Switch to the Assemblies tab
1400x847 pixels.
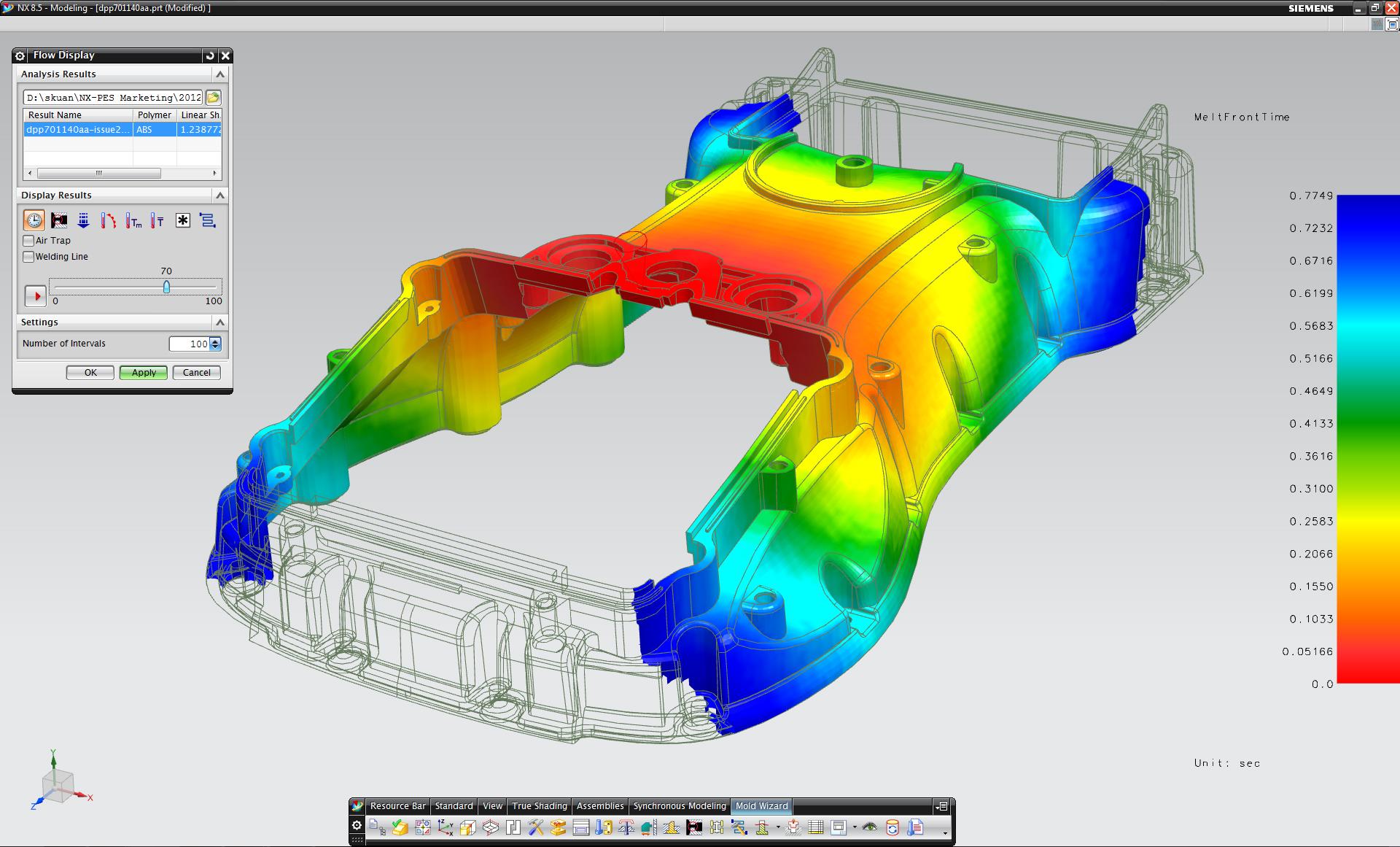point(600,806)
